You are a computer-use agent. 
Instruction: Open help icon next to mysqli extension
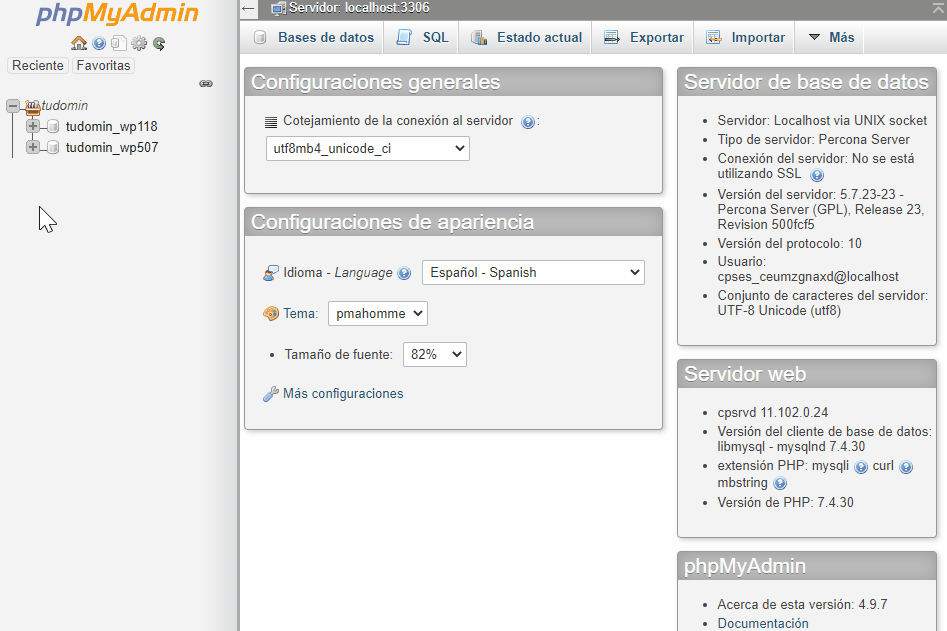861,467
